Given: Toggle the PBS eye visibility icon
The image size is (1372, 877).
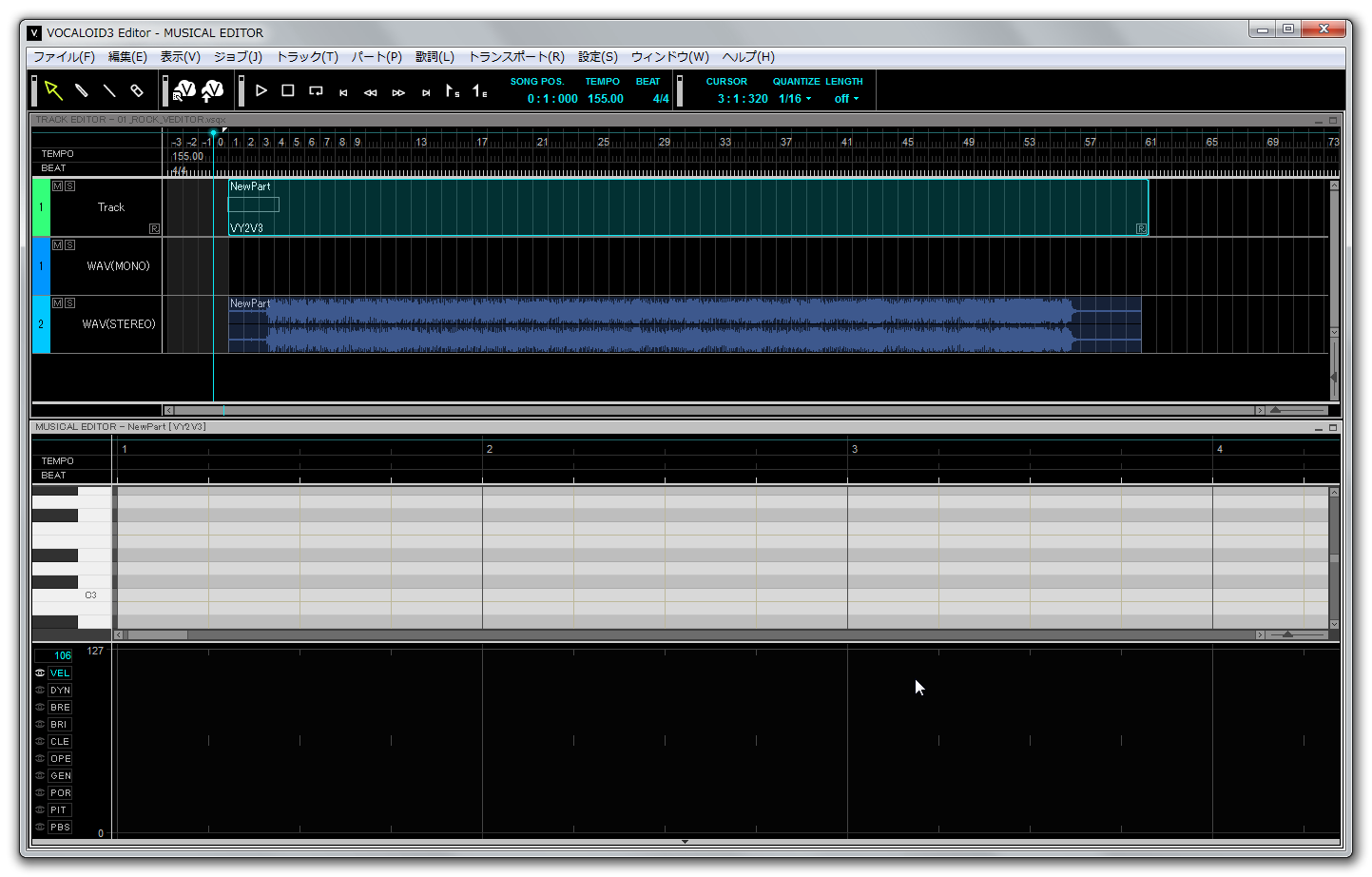Looking at the screenshot, I should tap(40, 827).
